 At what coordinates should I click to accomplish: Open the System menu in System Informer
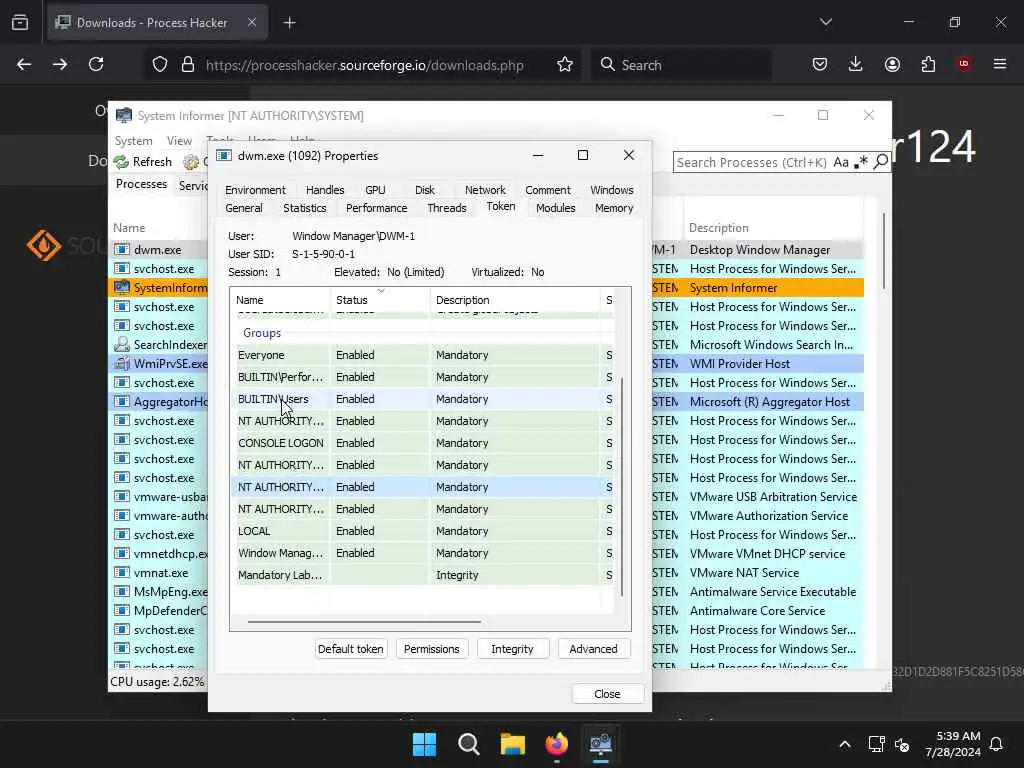coord(133,140)
